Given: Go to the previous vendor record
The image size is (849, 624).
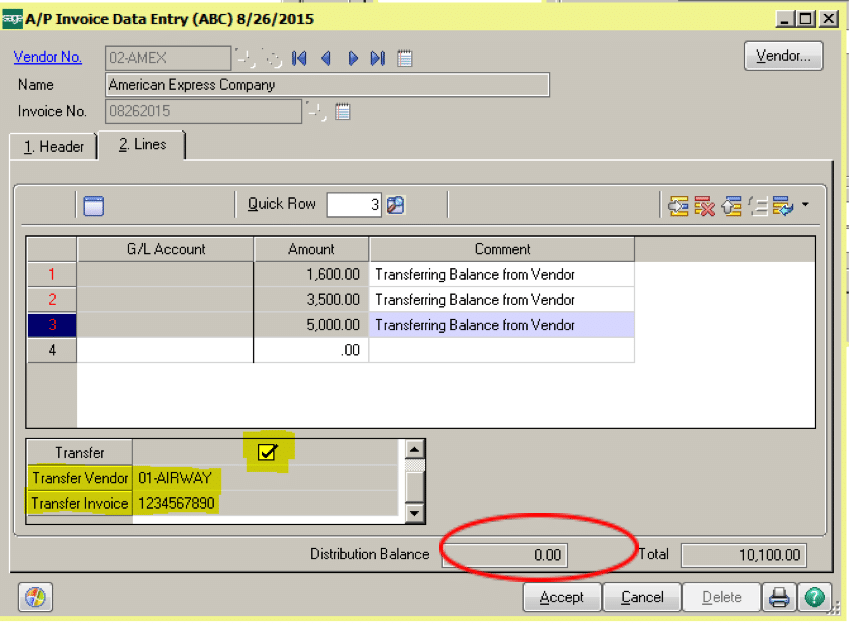Looking at the screenshot, I should point(326,59).
